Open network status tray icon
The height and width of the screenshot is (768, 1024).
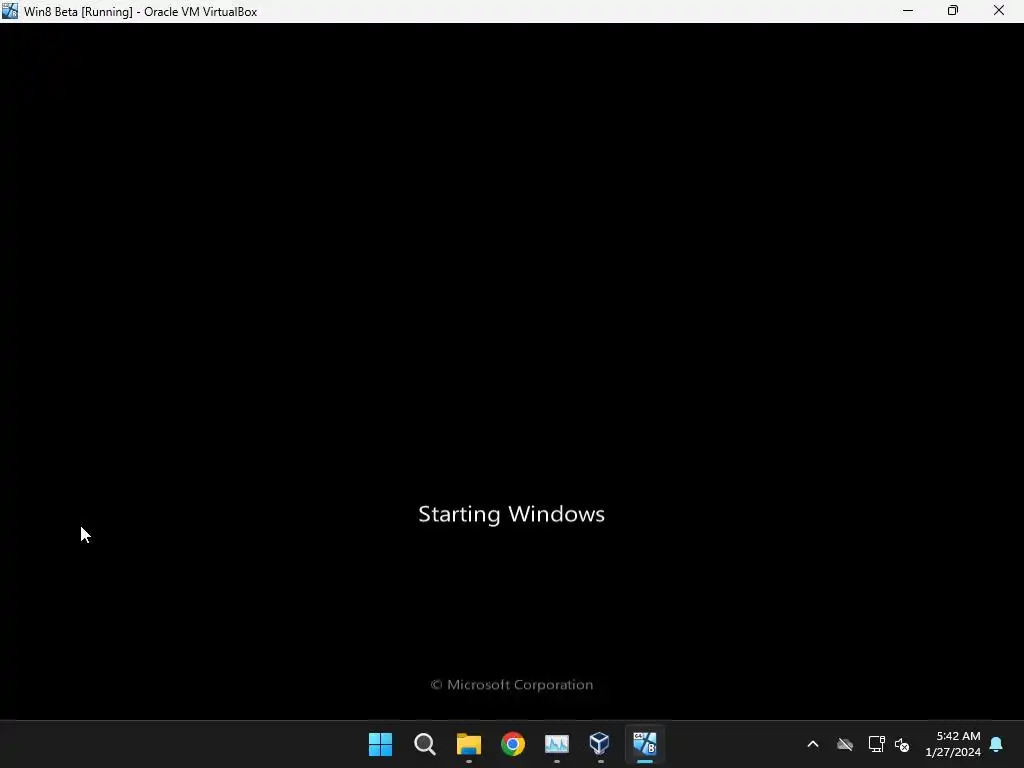coord(876,744)
